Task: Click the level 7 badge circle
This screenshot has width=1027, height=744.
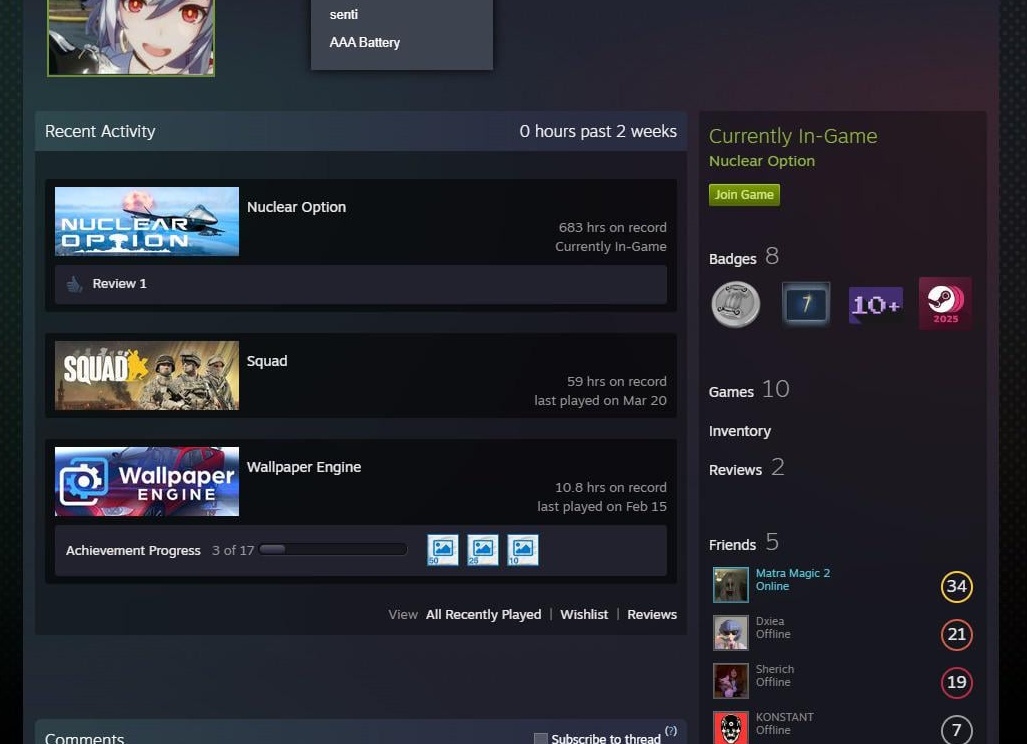Action: [x=956, y=730]
